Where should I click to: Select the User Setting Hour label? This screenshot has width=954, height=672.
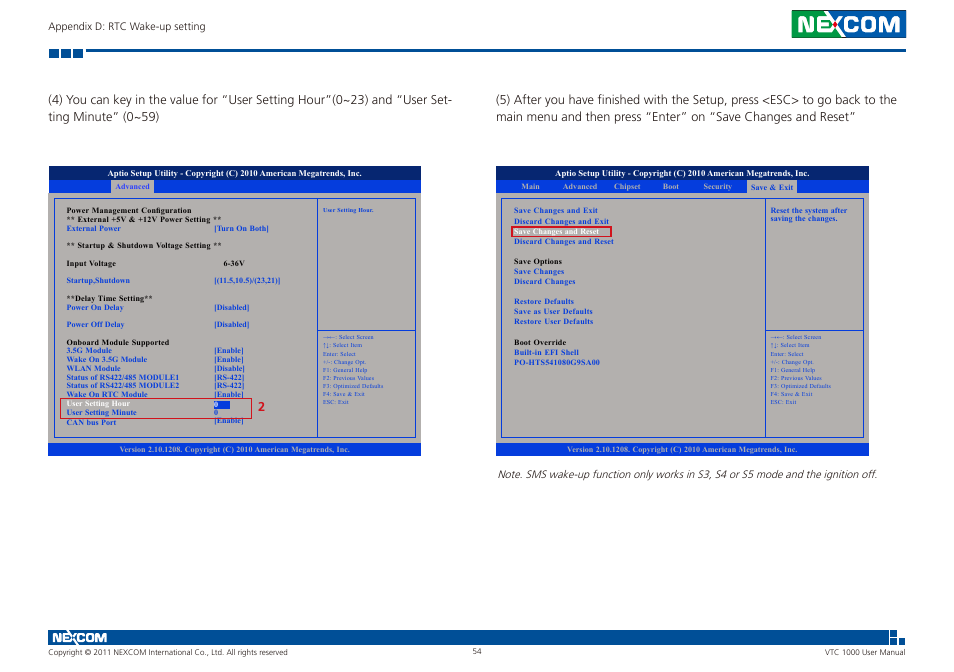tap(98, 404)
